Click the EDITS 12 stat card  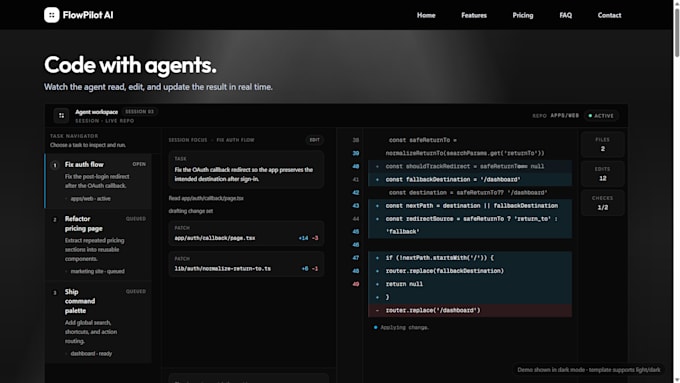tap(602, 174)
